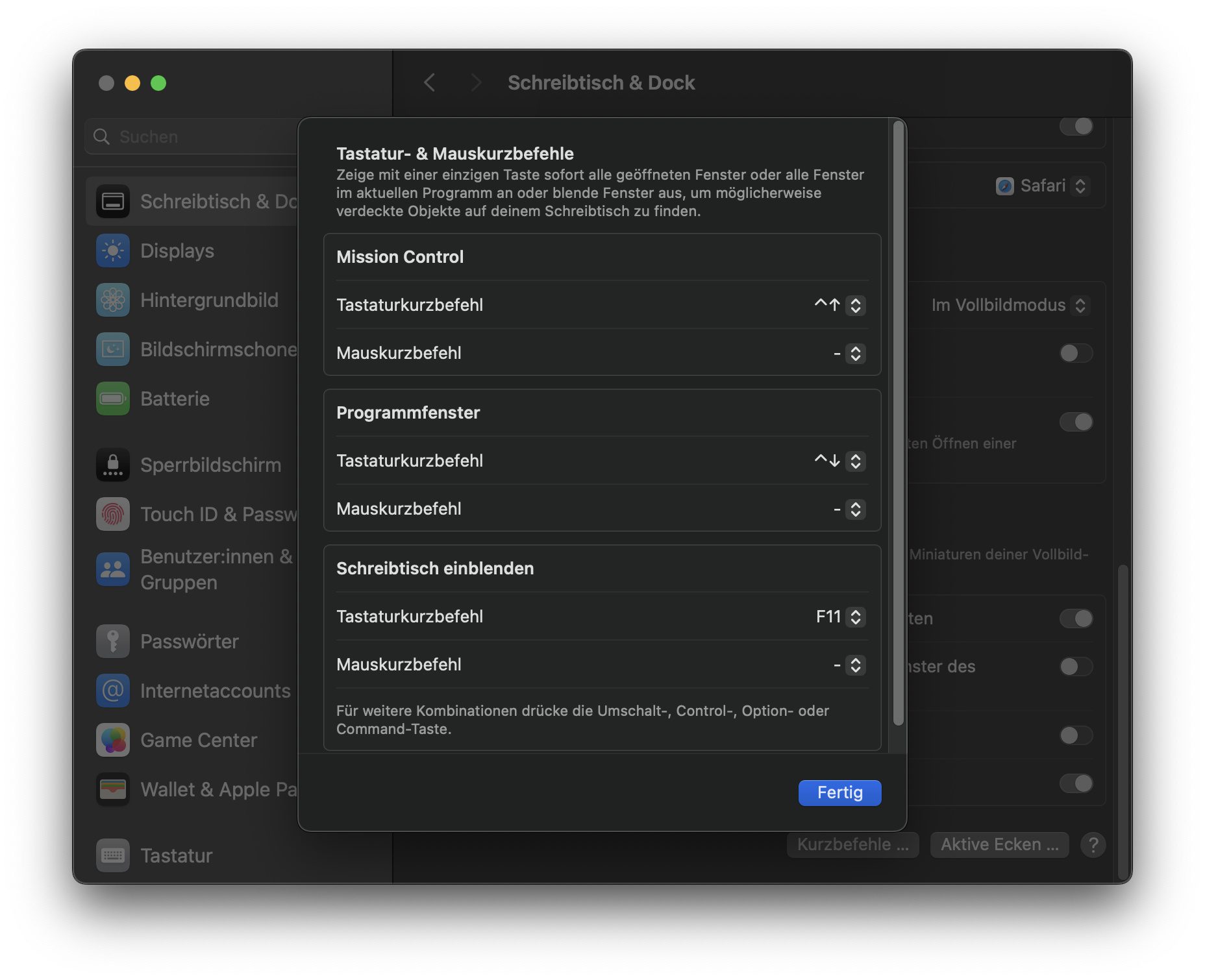Click the Passwörter key icon
1205x980 pixels.
point(113,642)
